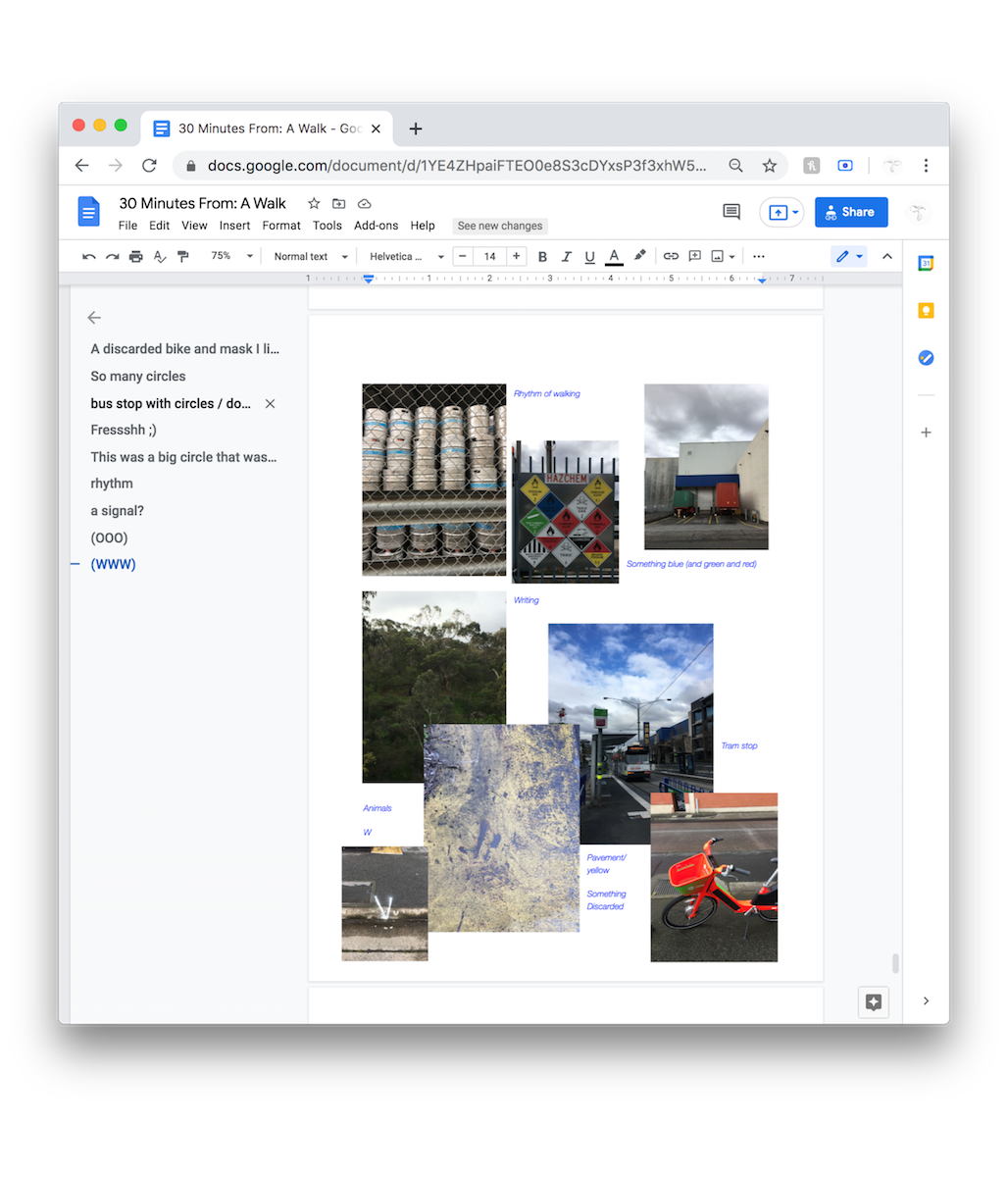Image resolution: width=1008 pixels, height=1177 pixels.
Task: Click the insert link icon
Action: click(671, 256)
